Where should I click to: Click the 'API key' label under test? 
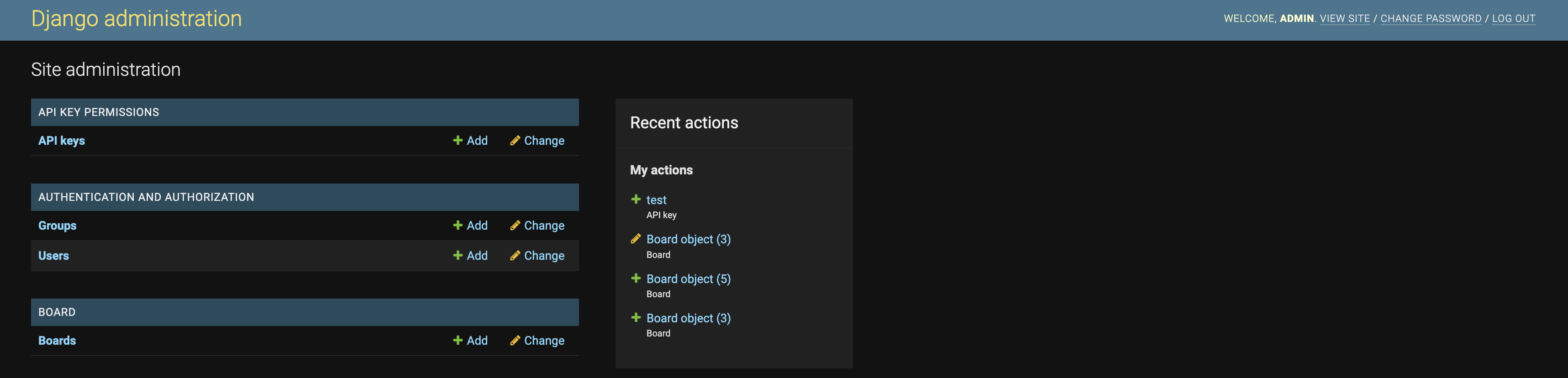(x=661, y=215)
